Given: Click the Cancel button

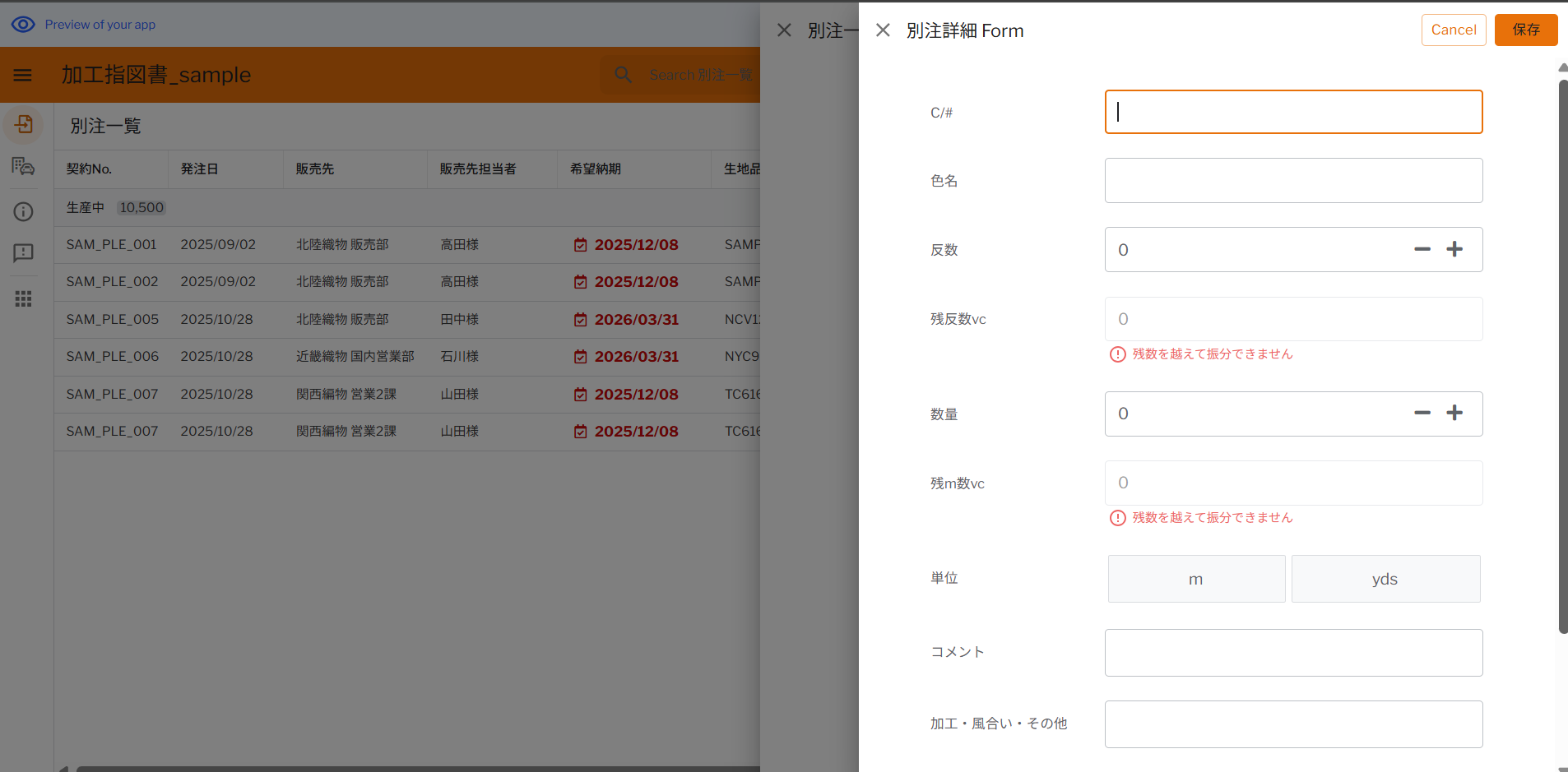Looking at the screenshot, I should click(1453, 30).
